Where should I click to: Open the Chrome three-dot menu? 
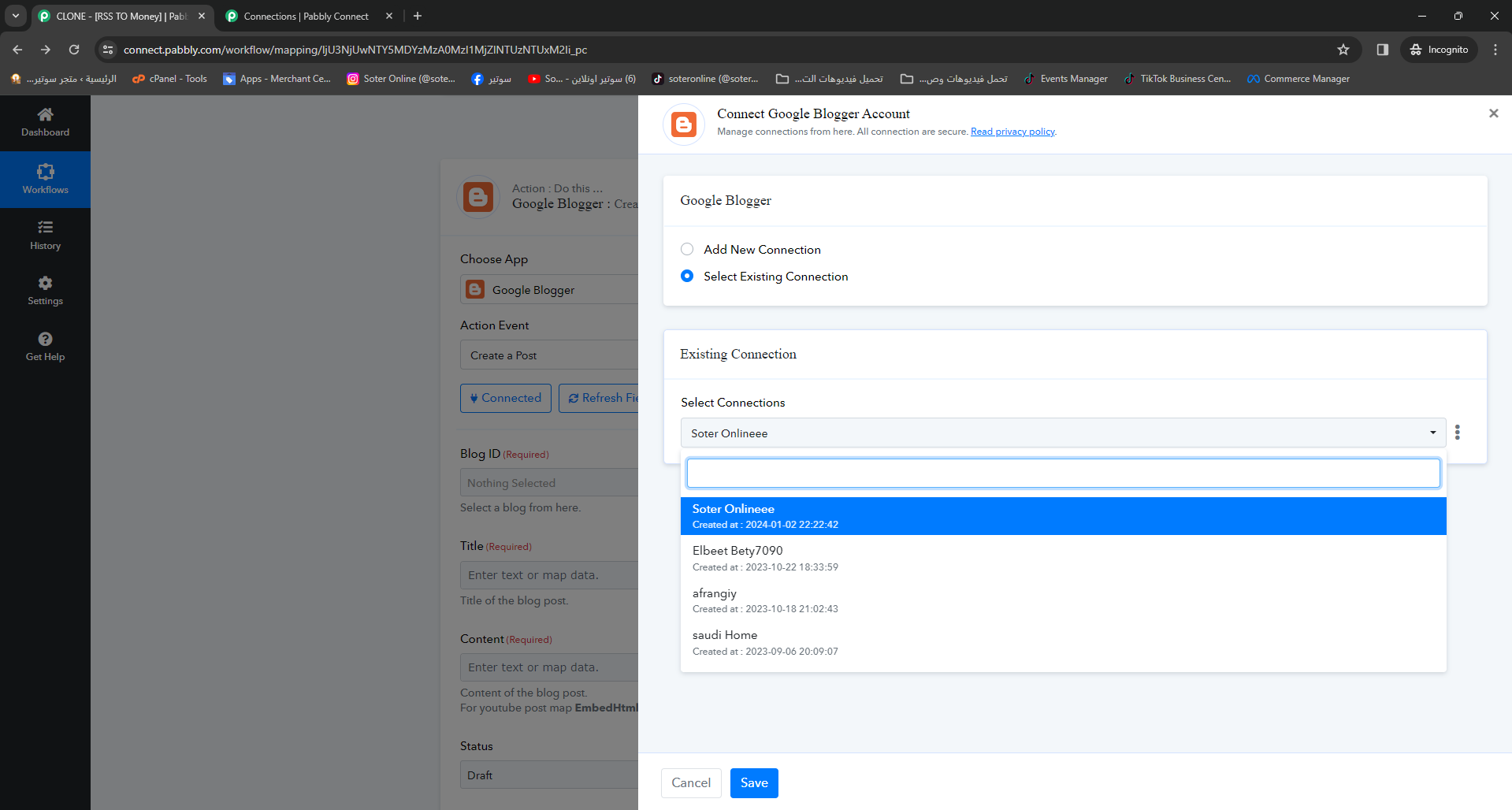1495,50
